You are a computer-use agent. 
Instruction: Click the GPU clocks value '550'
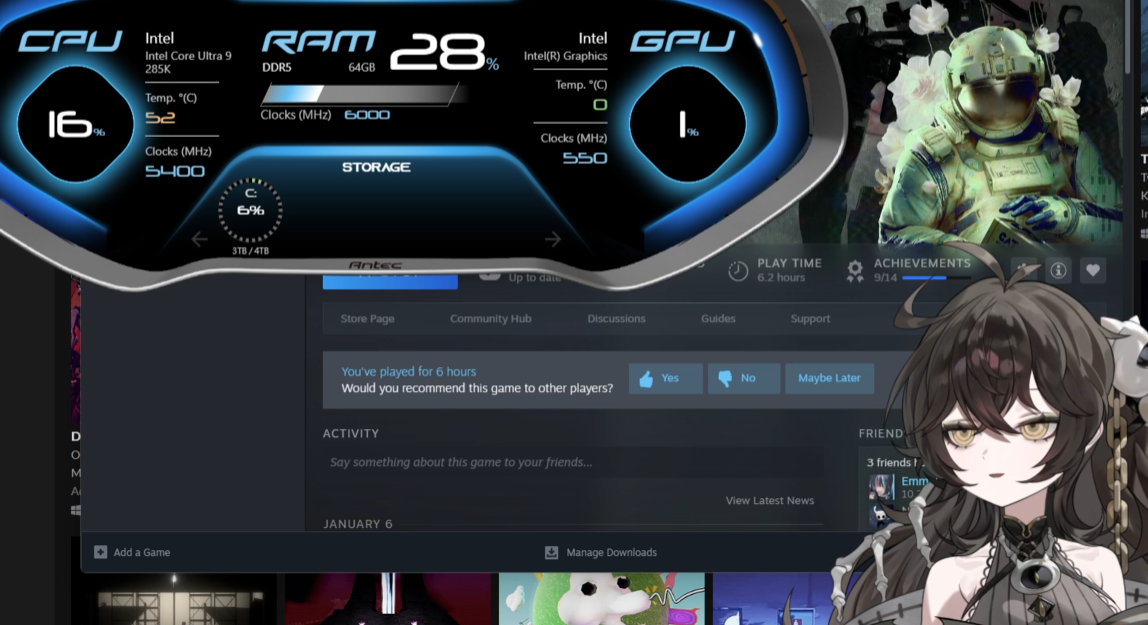tap(585, 158)
